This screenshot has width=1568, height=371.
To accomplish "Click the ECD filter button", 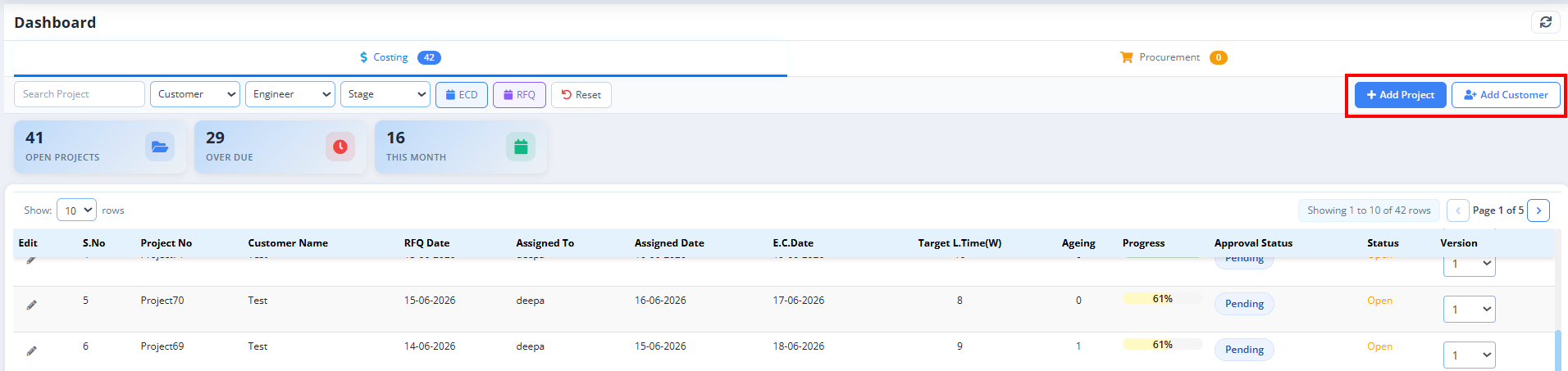I will pyautogui.click(x=462, y=95).
